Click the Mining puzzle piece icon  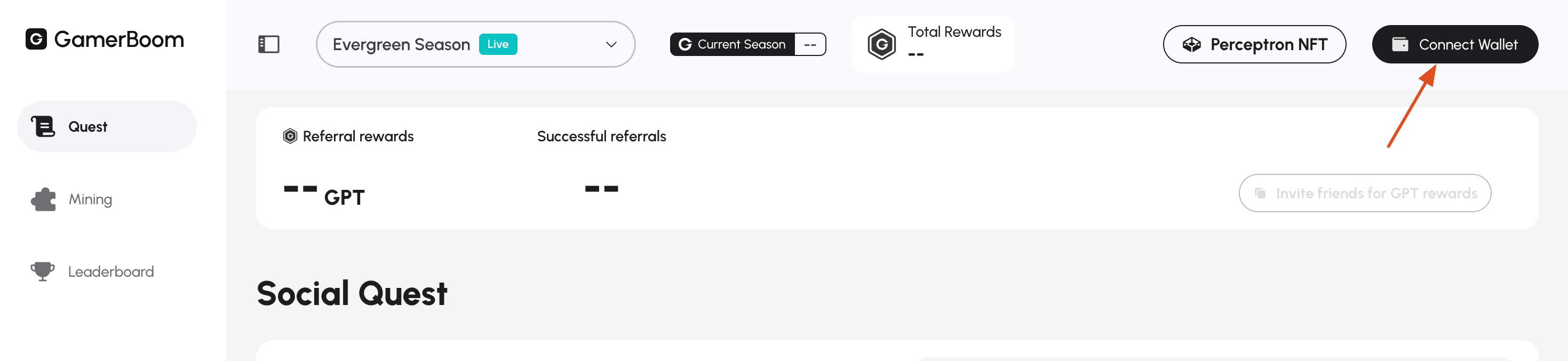[x=43, y=199]
